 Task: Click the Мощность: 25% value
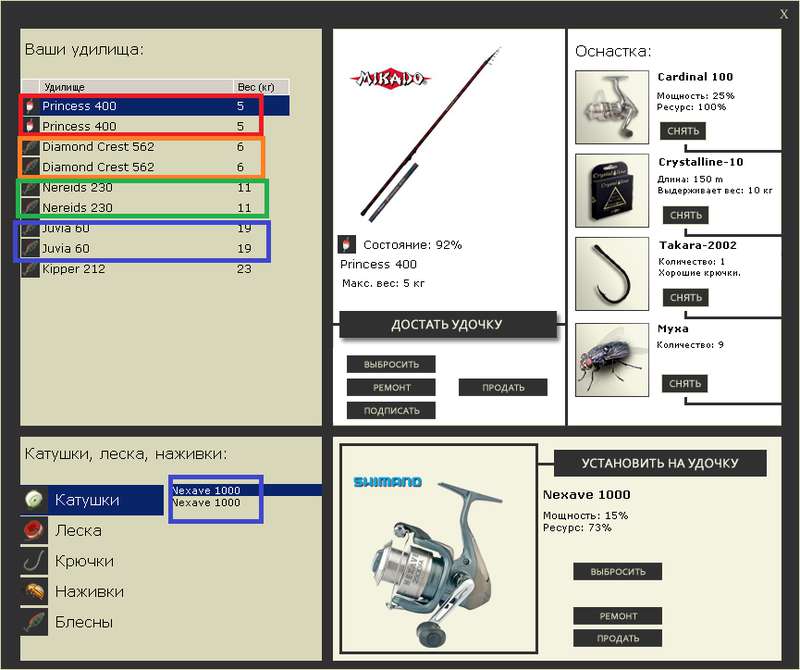695,95
